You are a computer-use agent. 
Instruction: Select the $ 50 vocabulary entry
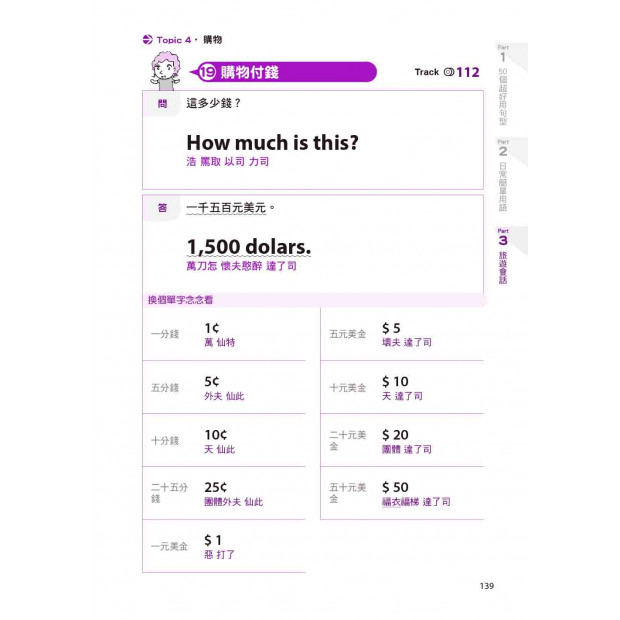402,493
